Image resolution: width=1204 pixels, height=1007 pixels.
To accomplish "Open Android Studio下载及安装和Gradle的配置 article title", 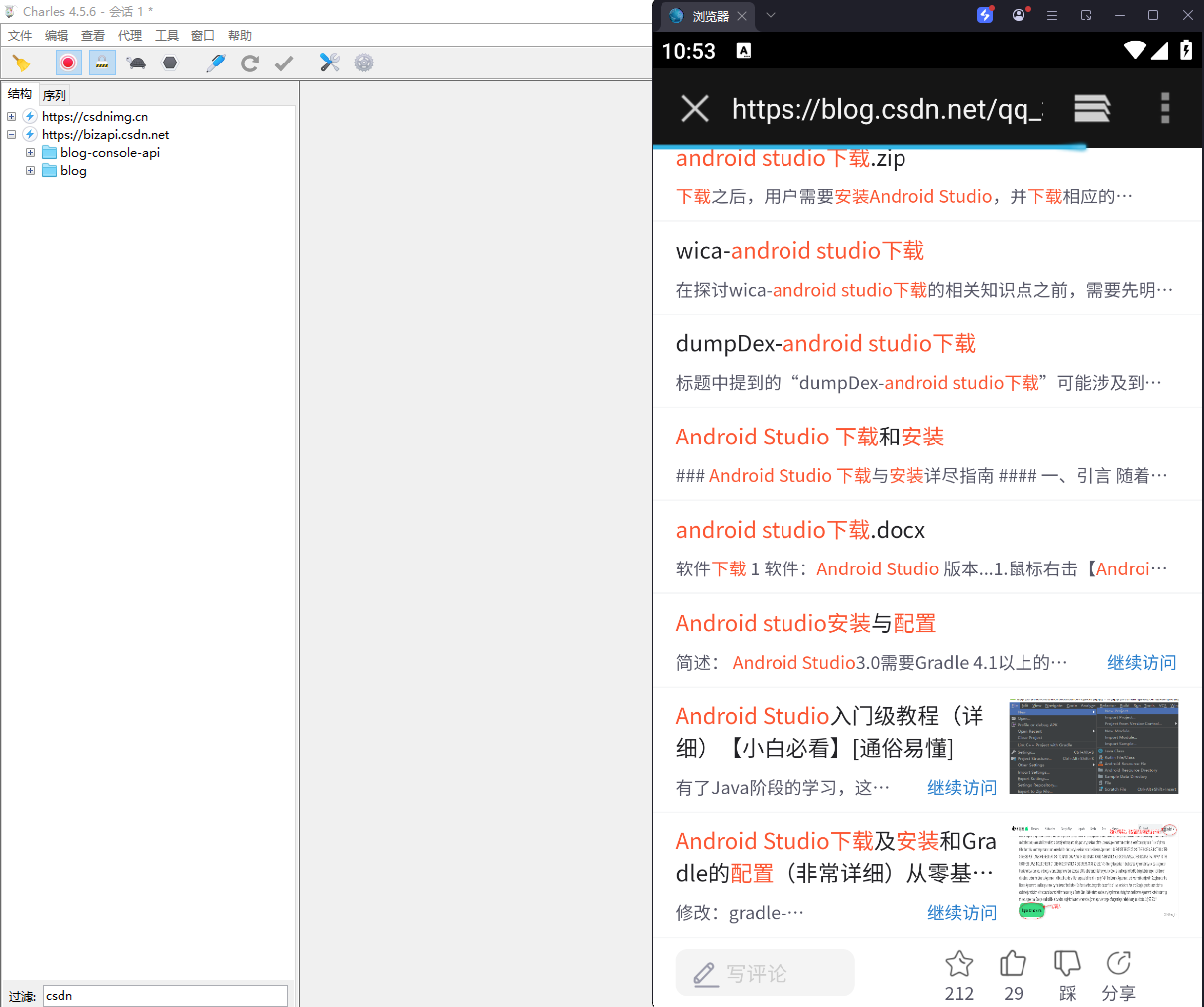I will coord(836,857).
